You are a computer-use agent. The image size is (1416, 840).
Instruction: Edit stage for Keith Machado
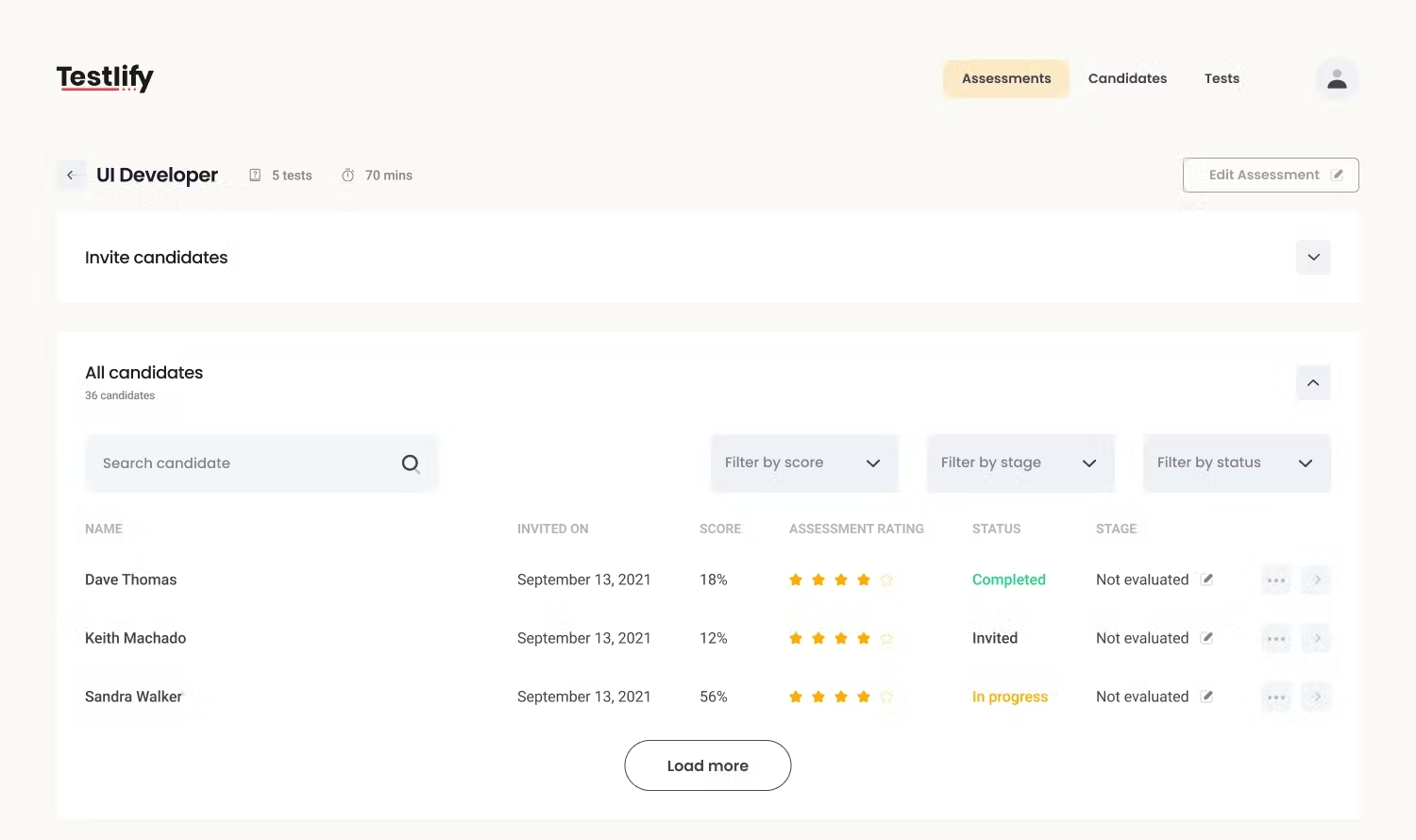pyautogui.click(x=1206, y=638)
